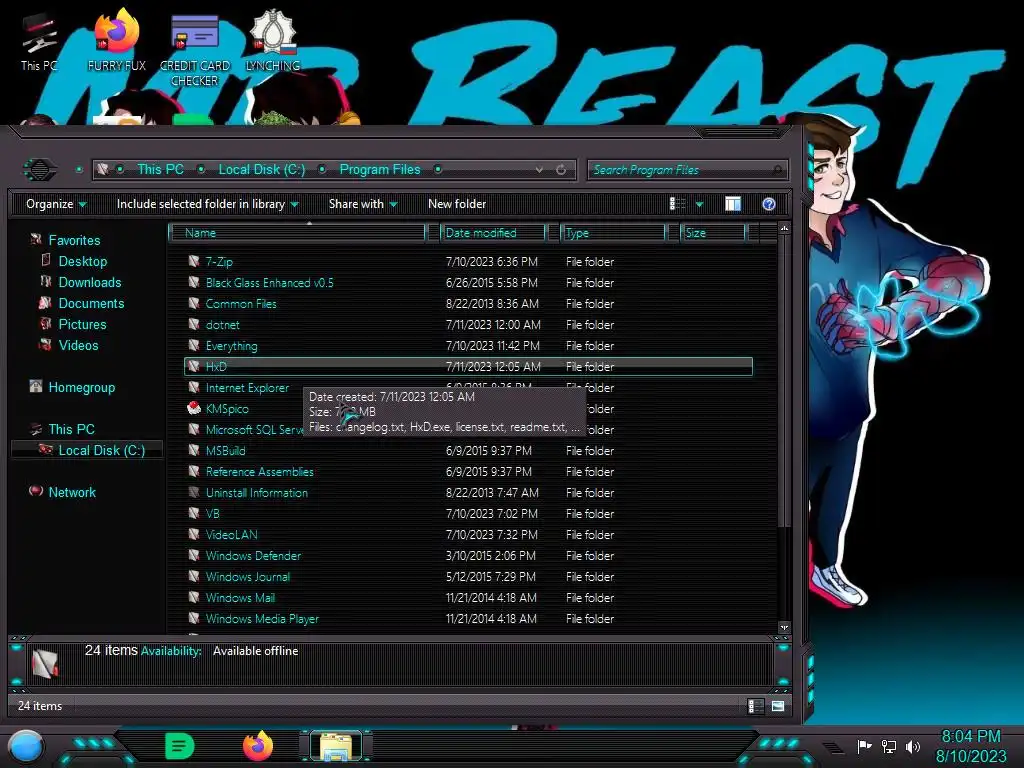Select the dotnet folder icon
Image resolution: width=1024 pixels, height=768 pixels.
click(x=194, y=324)
